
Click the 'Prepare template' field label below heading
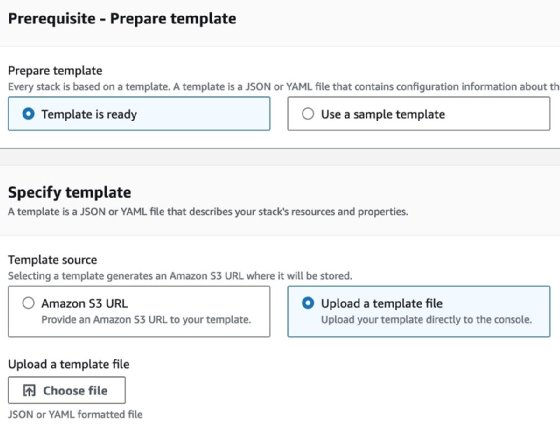(x=55, y=70)
